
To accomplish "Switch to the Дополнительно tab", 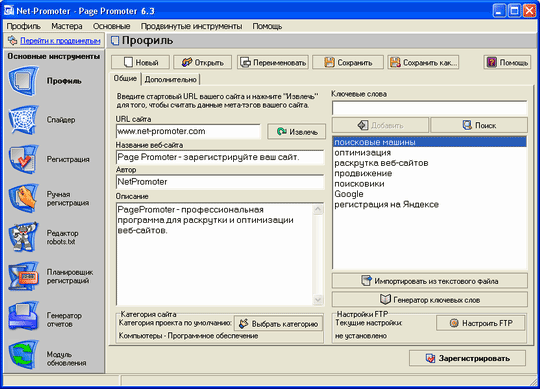I will point(170,80).
